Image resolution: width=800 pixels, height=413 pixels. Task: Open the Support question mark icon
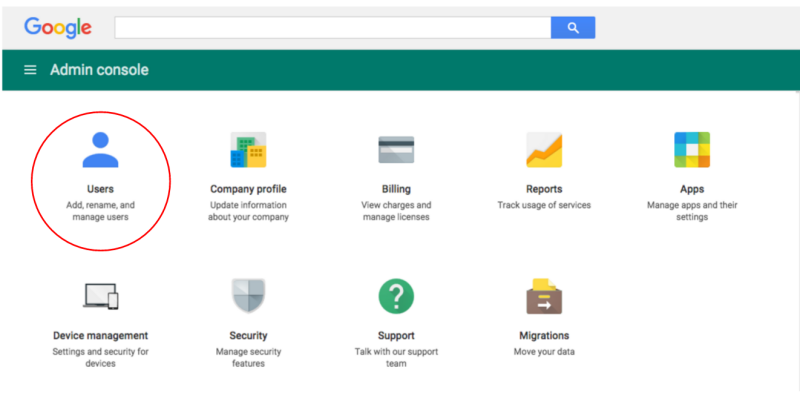click(x=396, y=296)
